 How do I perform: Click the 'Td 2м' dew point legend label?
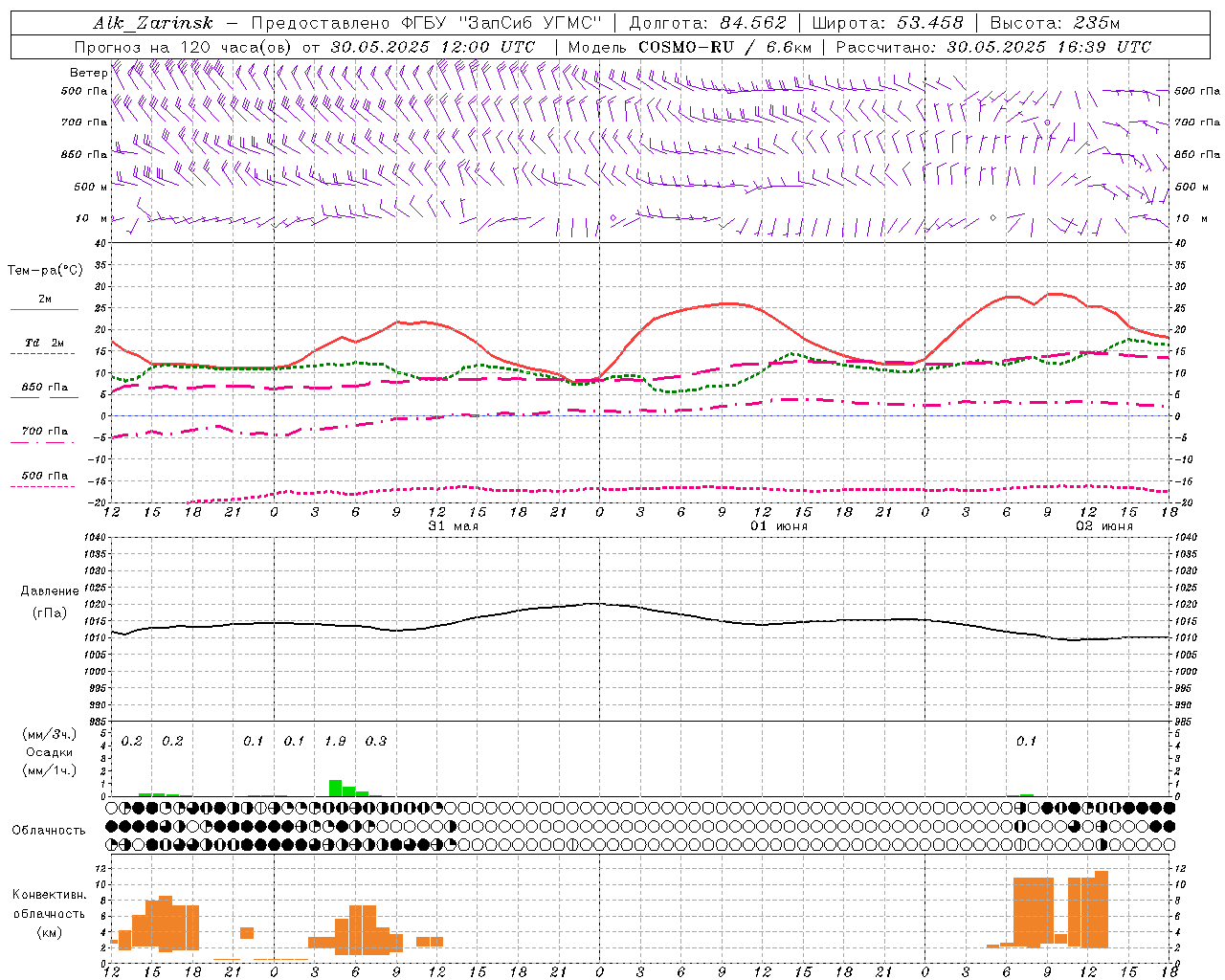pos(44,343)
